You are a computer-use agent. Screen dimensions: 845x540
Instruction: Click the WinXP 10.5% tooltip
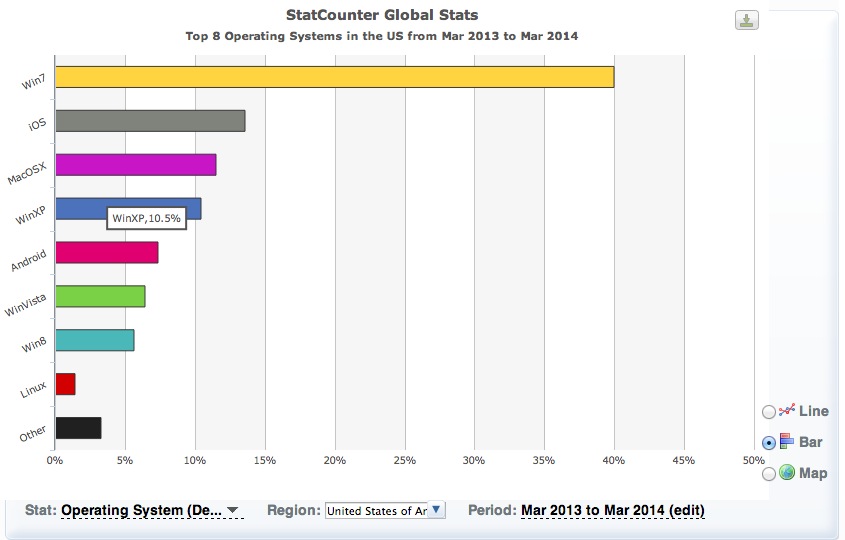pyautogui.click(x=147, y=219)
